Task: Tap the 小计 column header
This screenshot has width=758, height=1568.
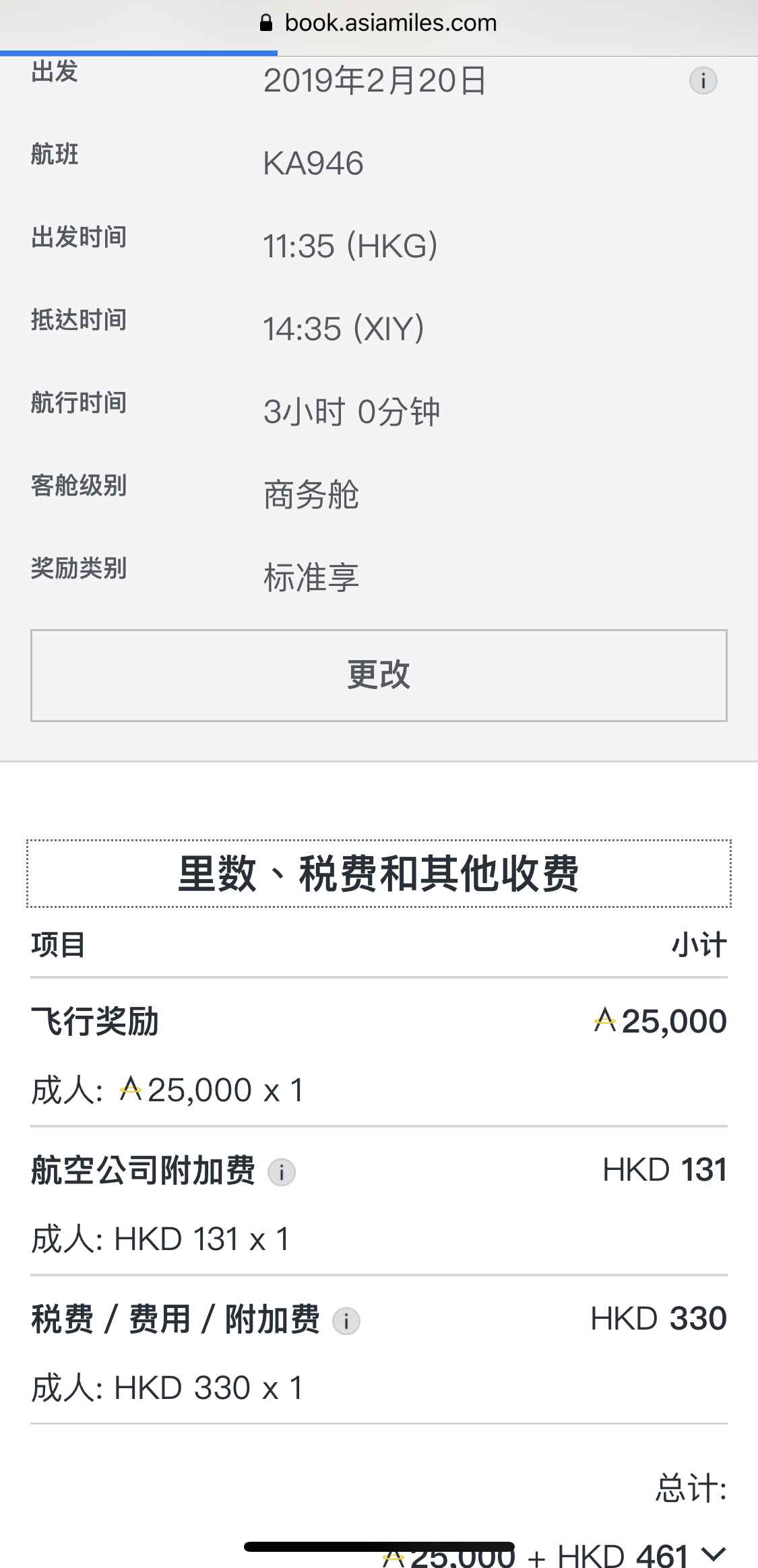Action: [x=699, y=944]
